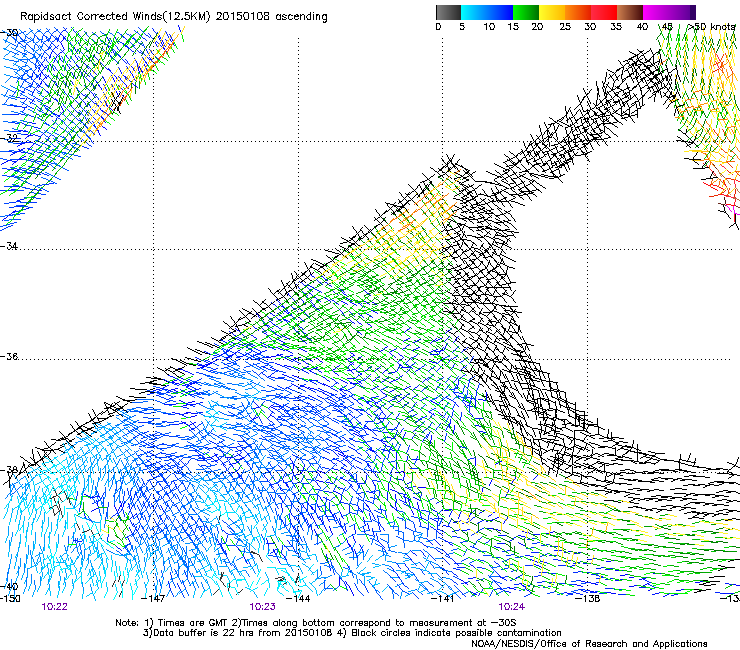Click the legend label '0'

[x=438, y=27]
